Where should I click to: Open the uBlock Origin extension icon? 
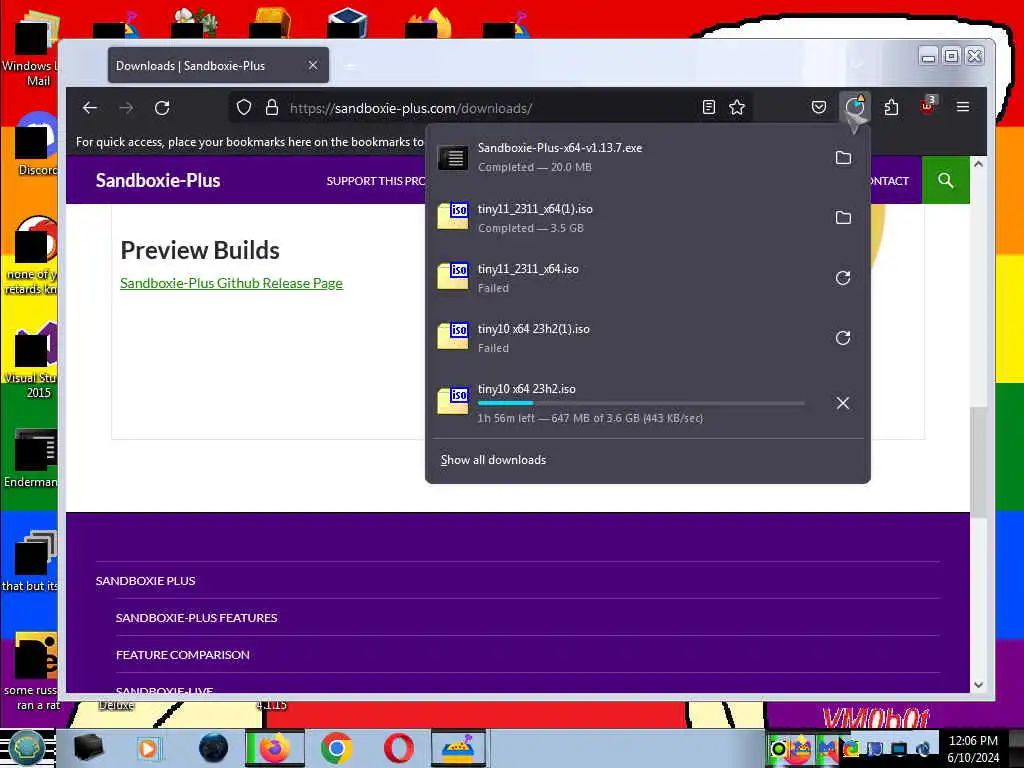click(x=927, y=106)
